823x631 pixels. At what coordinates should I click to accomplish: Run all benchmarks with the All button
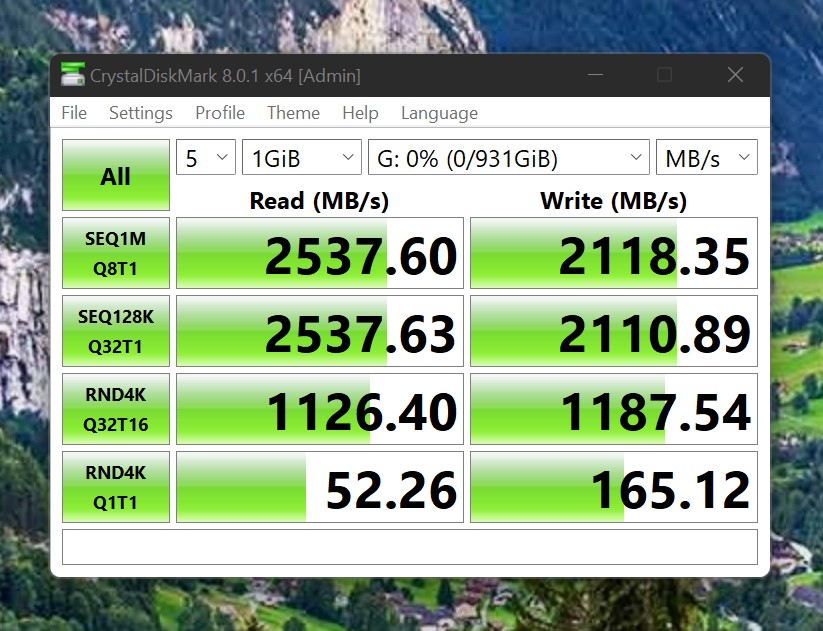[115, 175]
